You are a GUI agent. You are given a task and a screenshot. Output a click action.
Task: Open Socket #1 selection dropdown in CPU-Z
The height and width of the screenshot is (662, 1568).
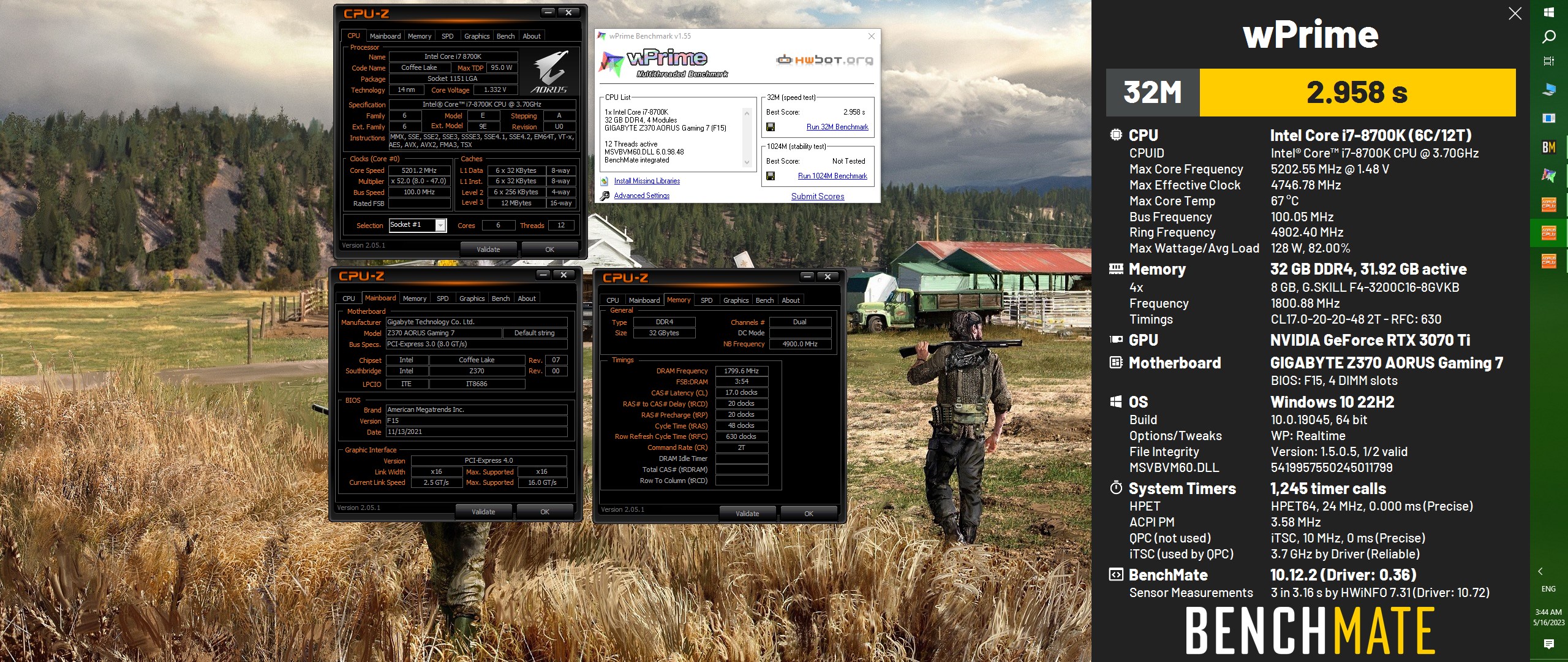[x=440, y=226]
